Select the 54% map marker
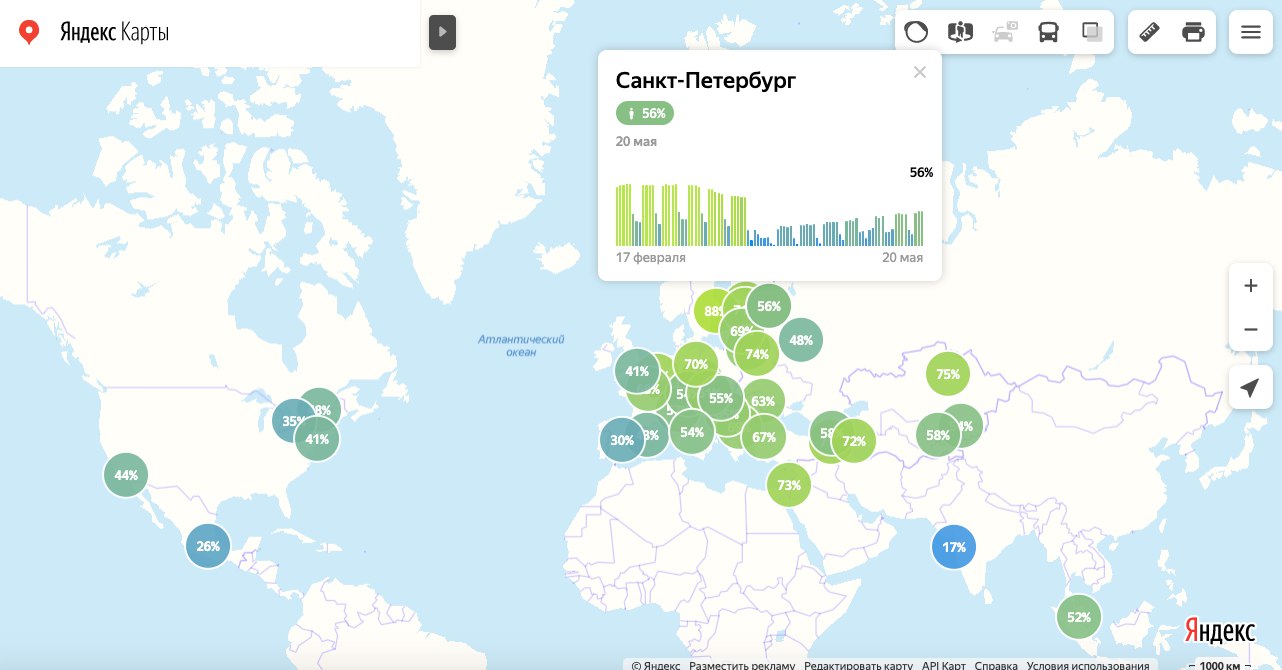1282x670 pixels. pyautogui.click(x=692, y=432)
